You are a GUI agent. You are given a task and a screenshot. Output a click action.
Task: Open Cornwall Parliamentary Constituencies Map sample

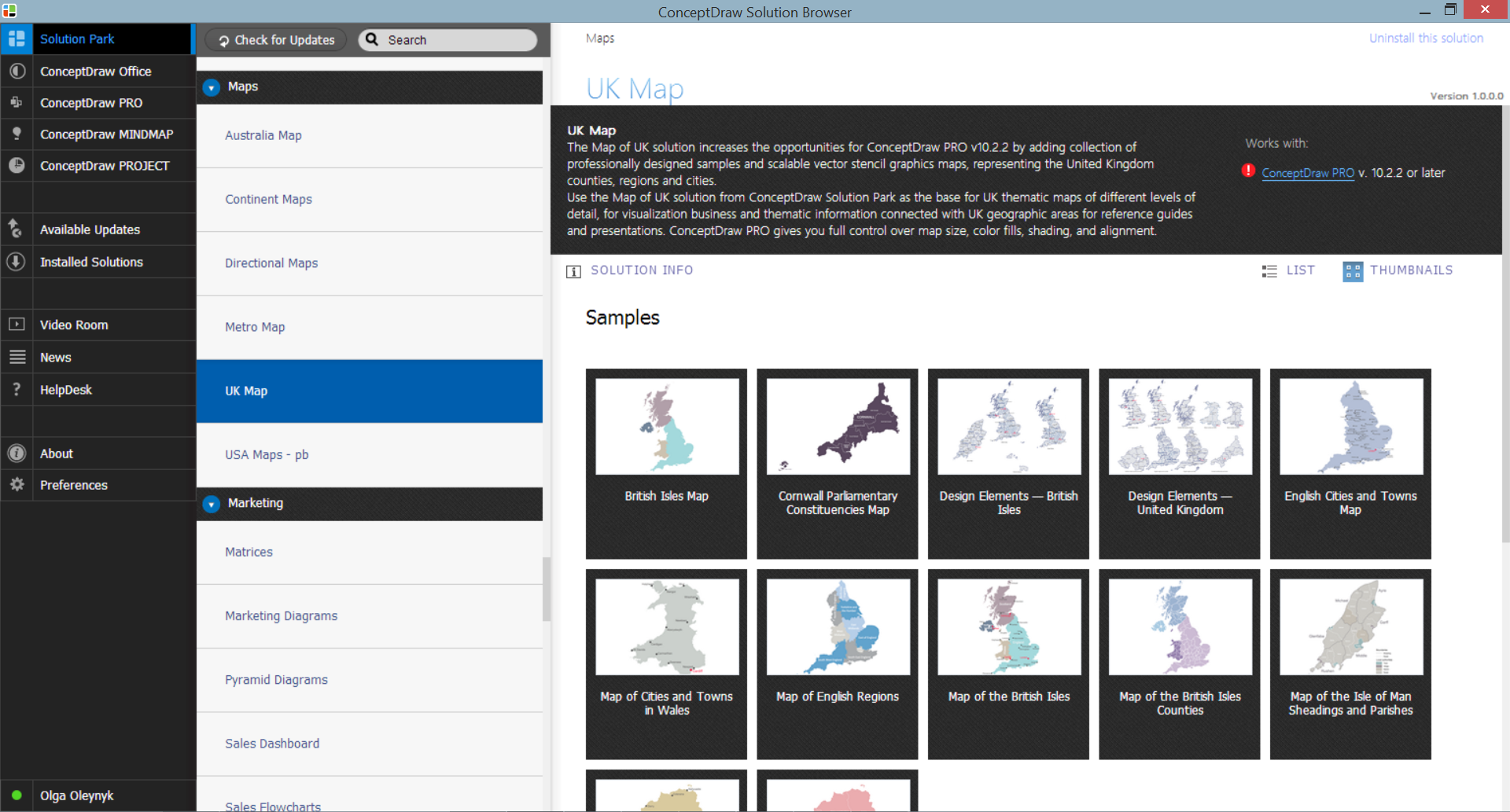tap(838, 464)
